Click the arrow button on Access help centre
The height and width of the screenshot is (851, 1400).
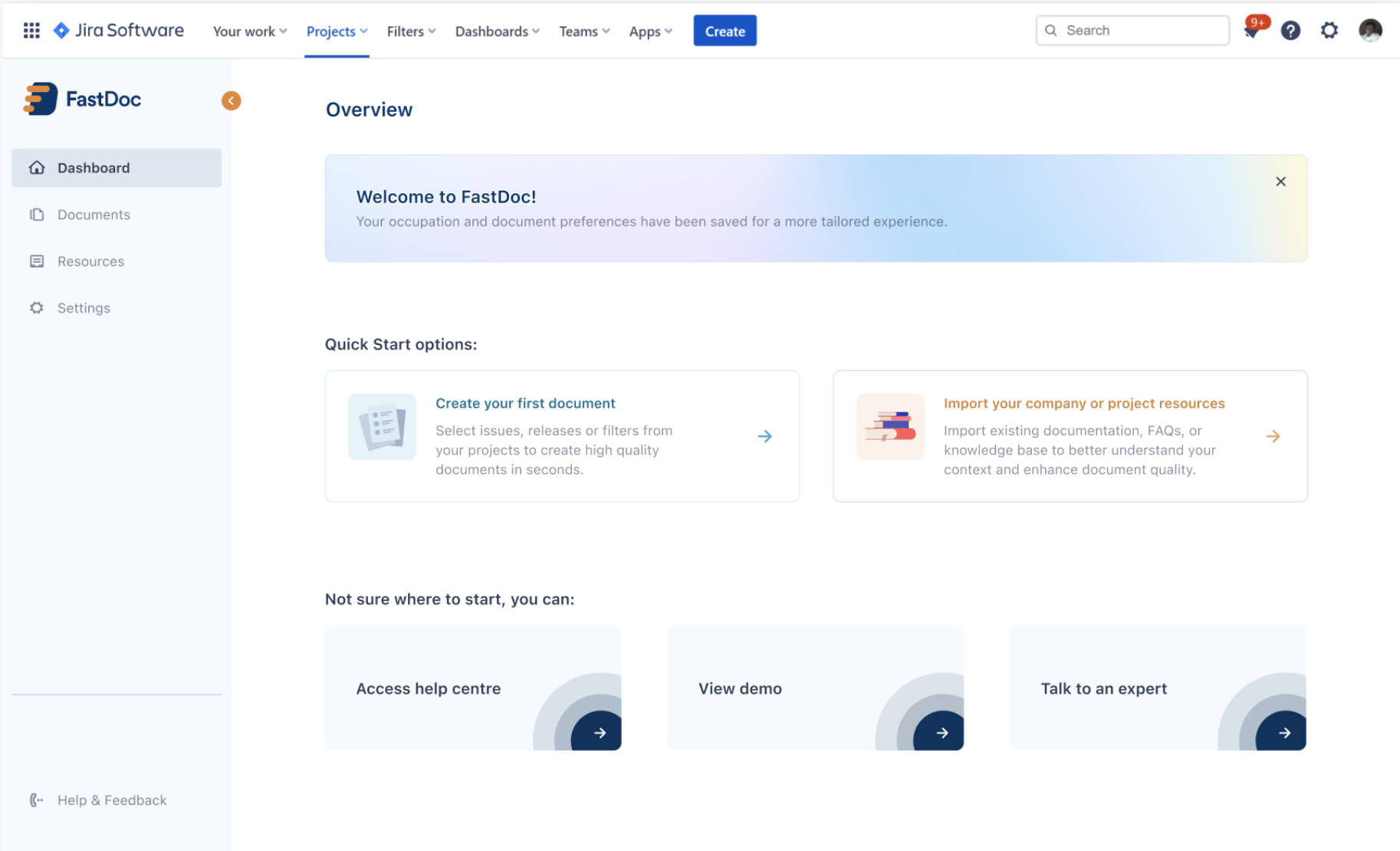pyautogui.click(x=600, y=733)
